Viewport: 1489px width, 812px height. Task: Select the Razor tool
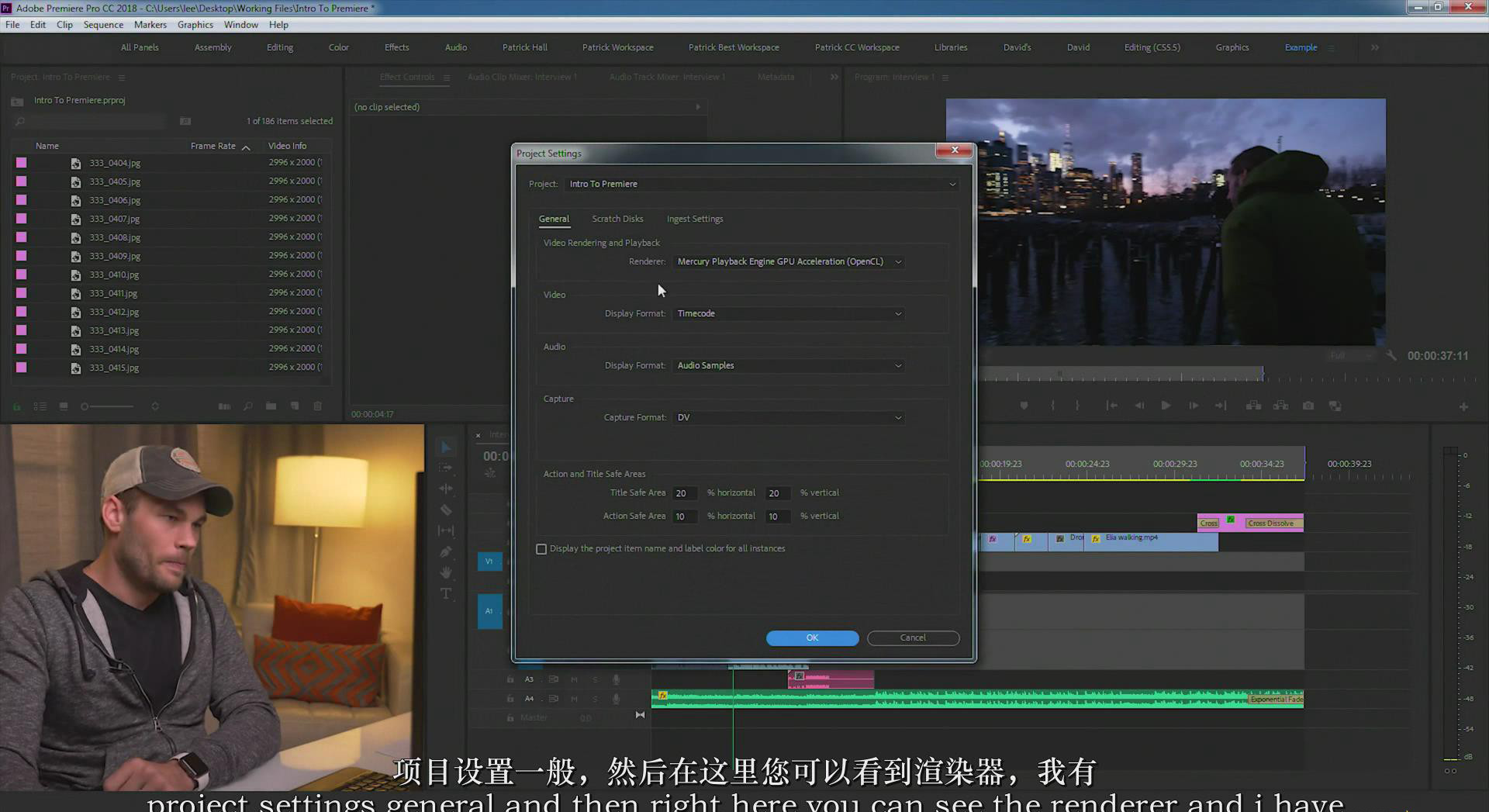446,510
